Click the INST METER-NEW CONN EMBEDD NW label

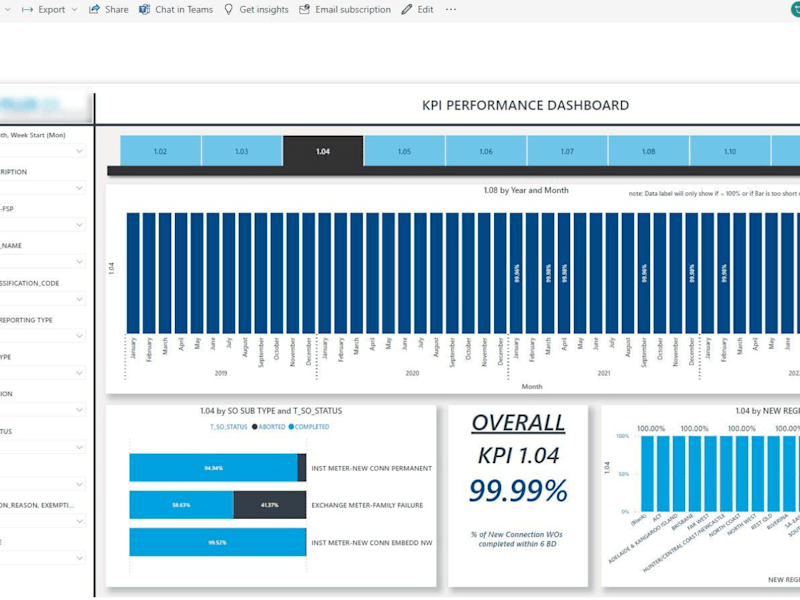[372, 543]
